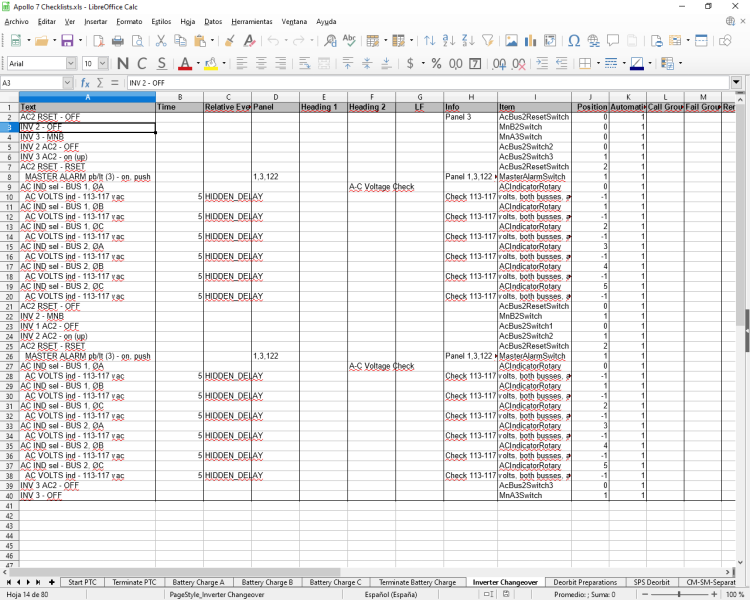750x600 pixels.
Task: Open the Formato menu
Action: pyautogui.click(x=129, y=22)
